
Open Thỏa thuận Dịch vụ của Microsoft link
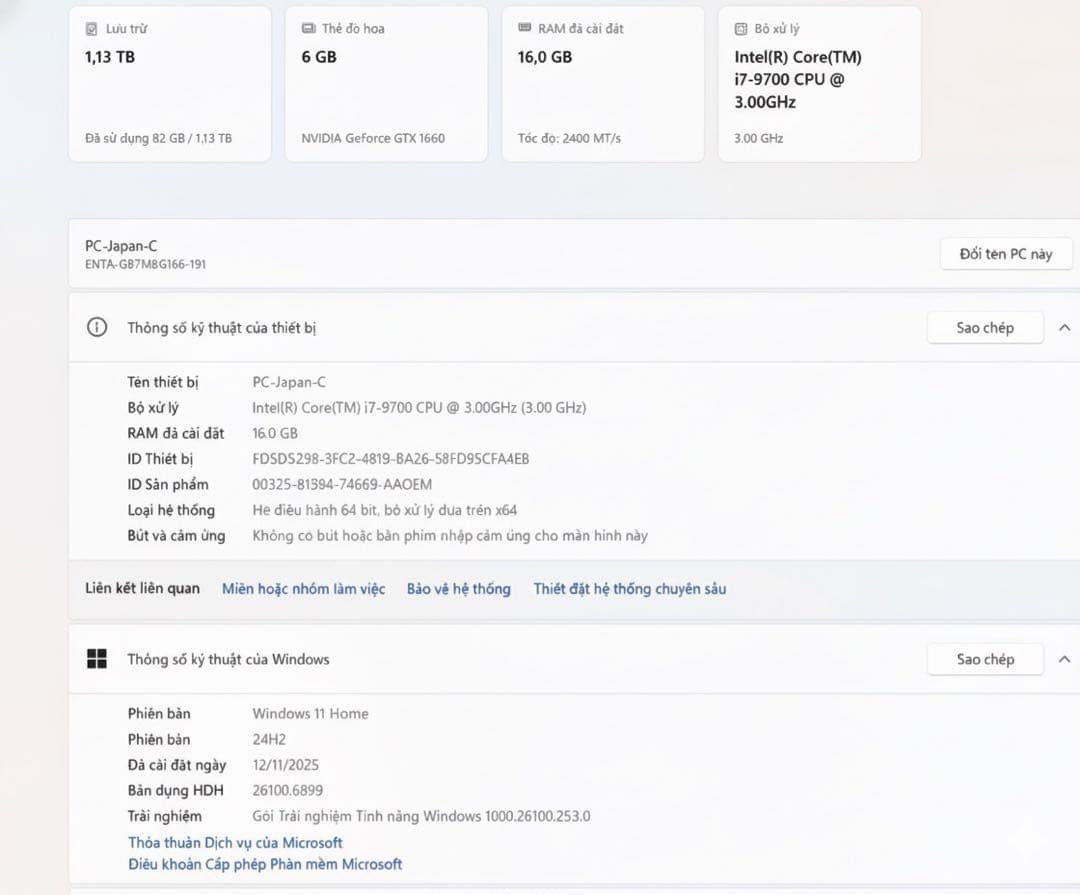pos(235,843)
